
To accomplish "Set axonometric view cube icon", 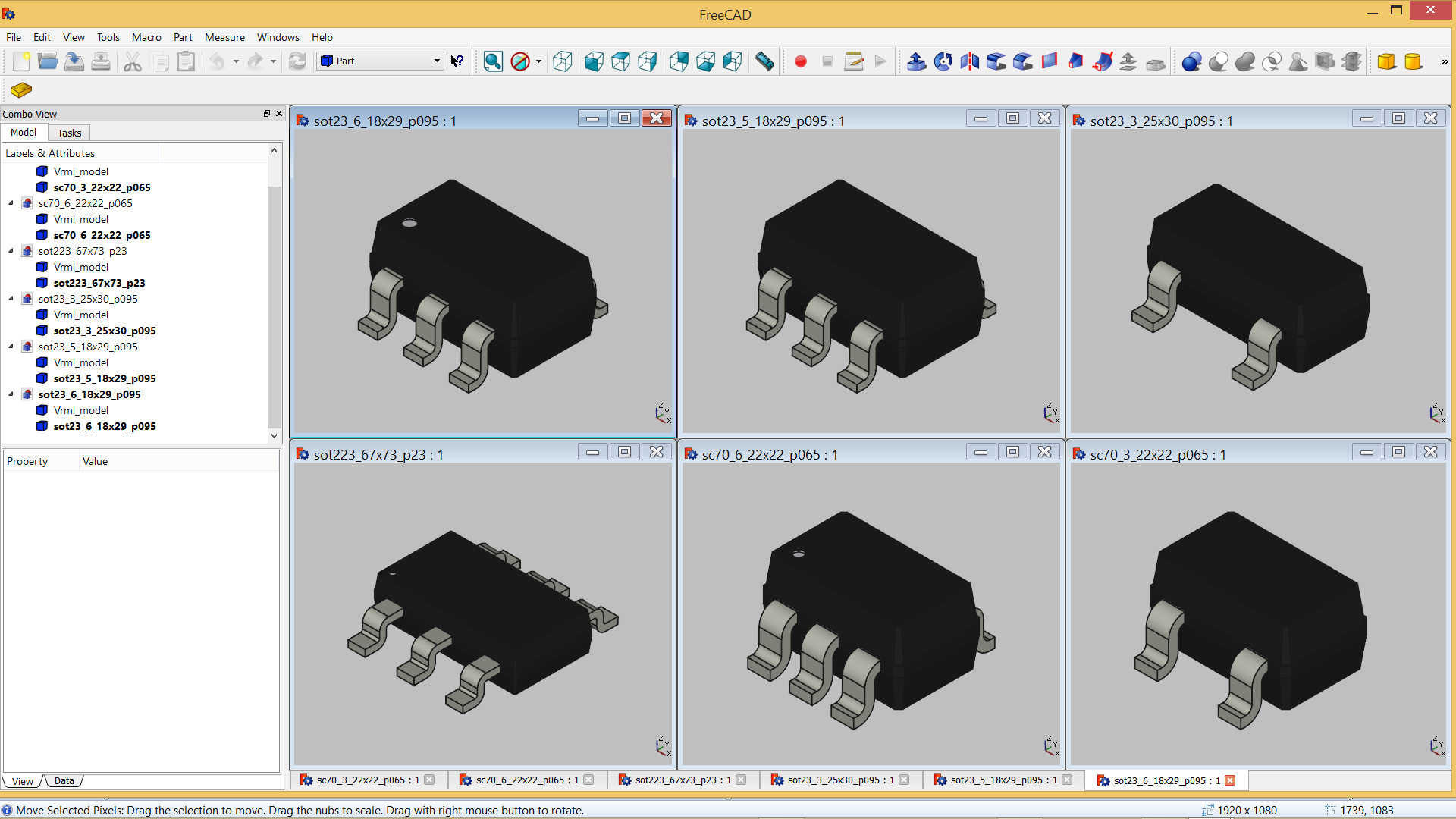I will [x=562, y=61].
